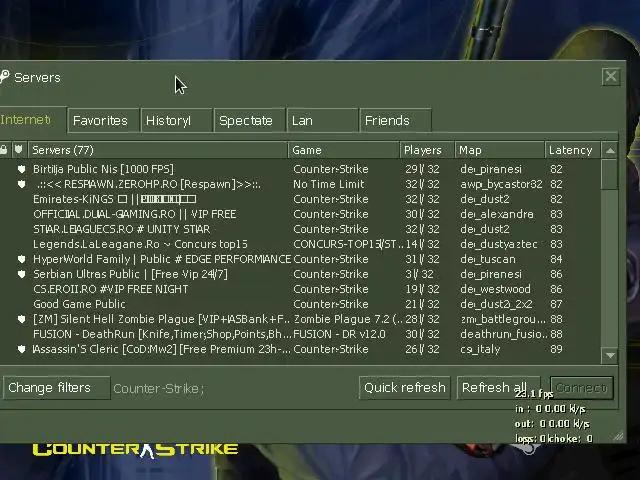Screen dimensions: 640x480
Task: Open the History tab
Action: click(176, 120)
